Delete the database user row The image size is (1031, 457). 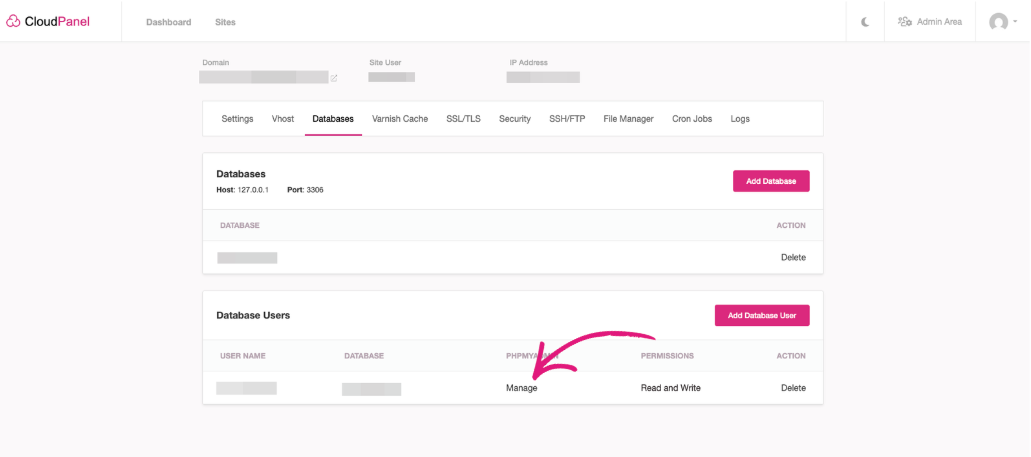(x=793, y=388)
